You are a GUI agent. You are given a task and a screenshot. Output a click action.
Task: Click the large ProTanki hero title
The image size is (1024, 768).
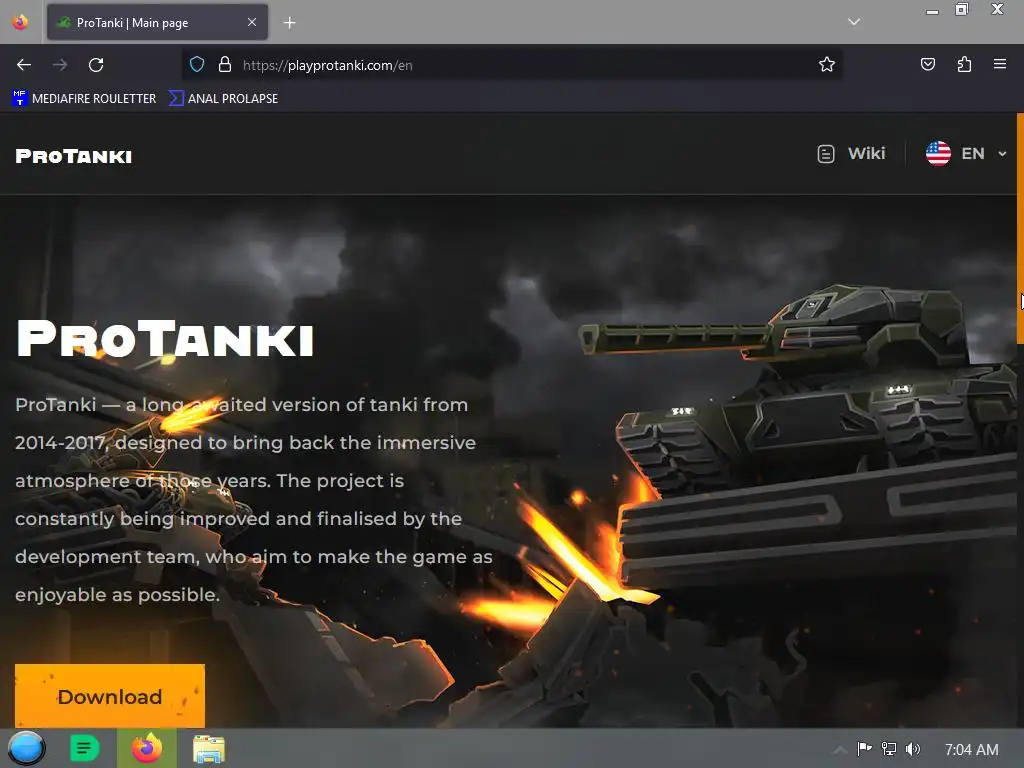click(x=165, y=338)
